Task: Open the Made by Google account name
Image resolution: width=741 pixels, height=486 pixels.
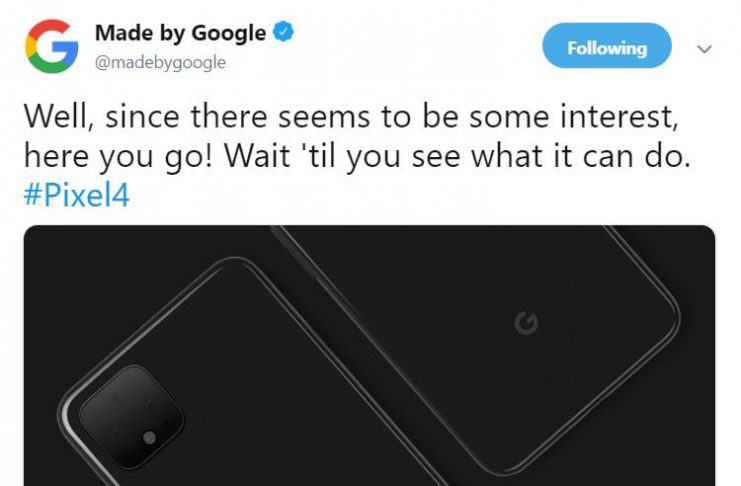Action: click(181, 33)
